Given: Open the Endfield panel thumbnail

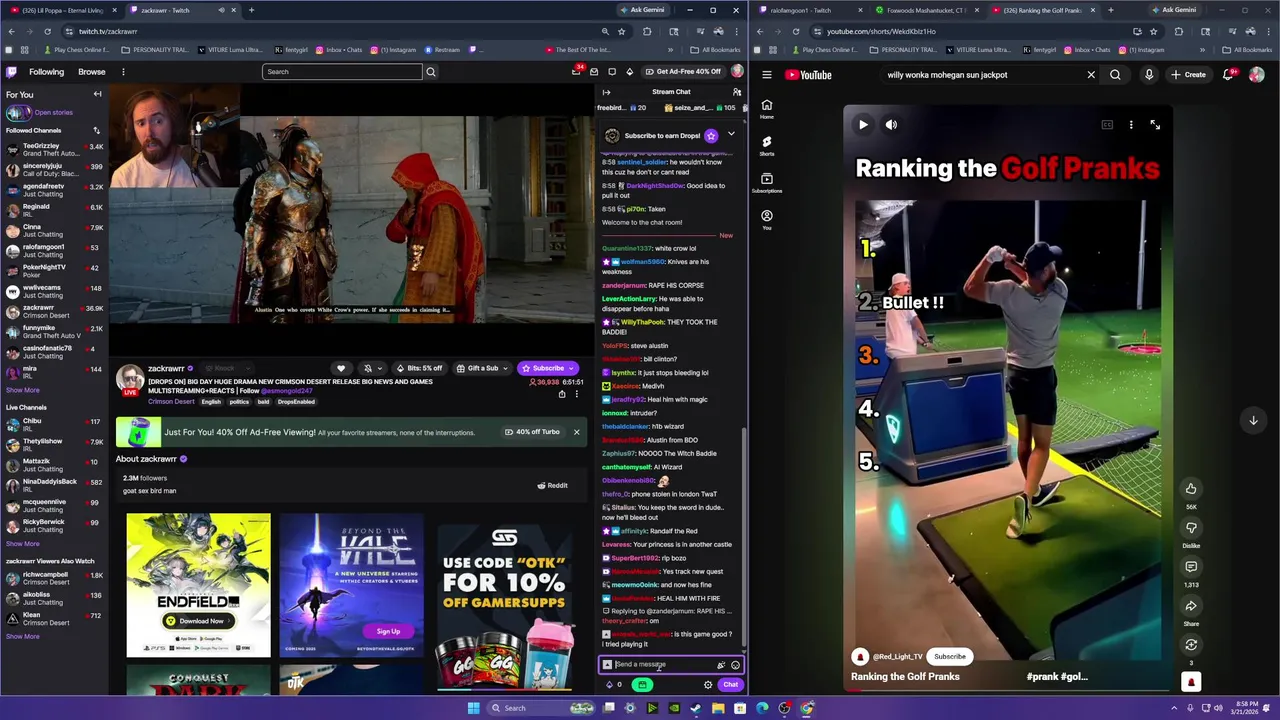Looking at the screenshot, I should pyautogui.click(x=198, y=585).
